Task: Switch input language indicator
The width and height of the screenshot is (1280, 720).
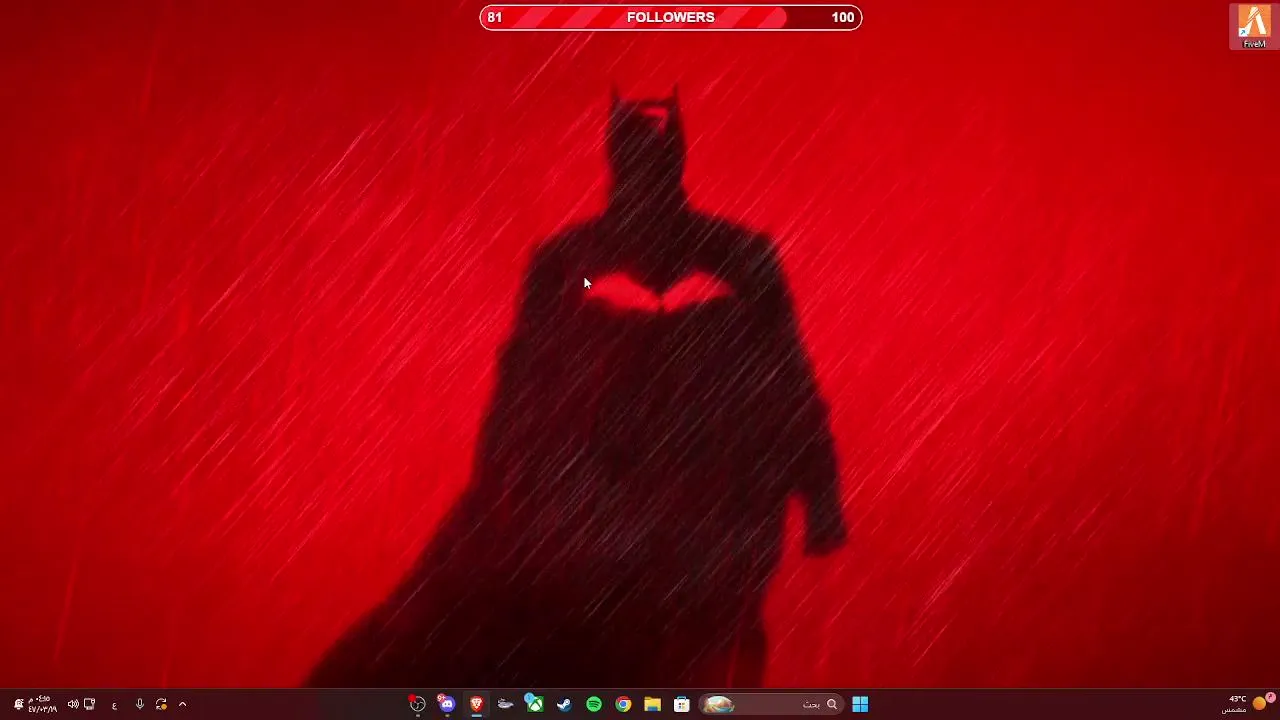Action: coord(114,704)
